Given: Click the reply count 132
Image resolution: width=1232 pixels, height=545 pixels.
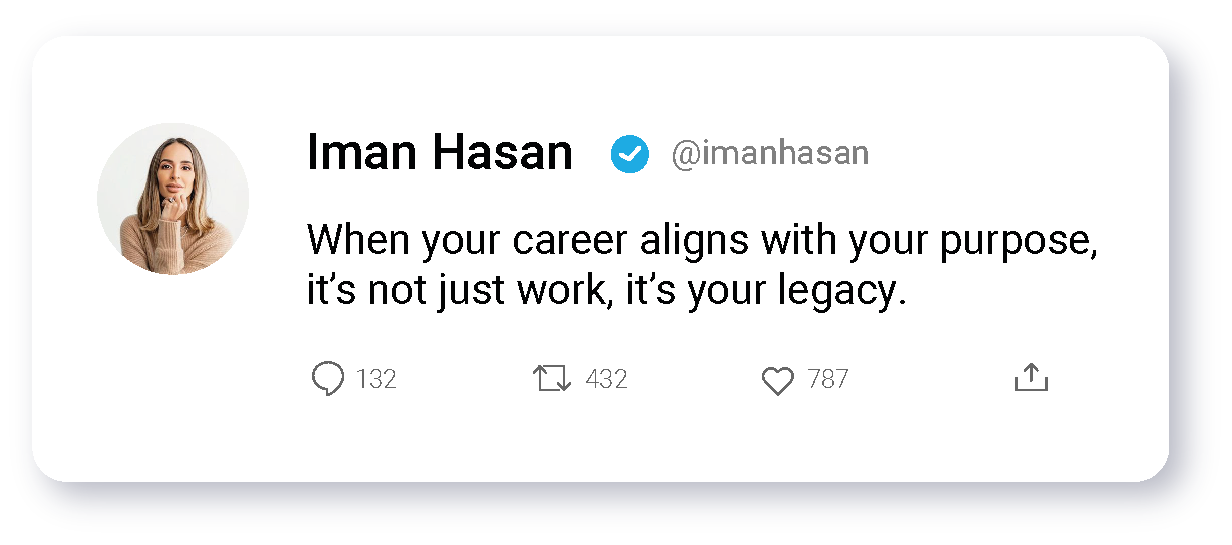Looking at the screenshot, I should click(376, 380).
